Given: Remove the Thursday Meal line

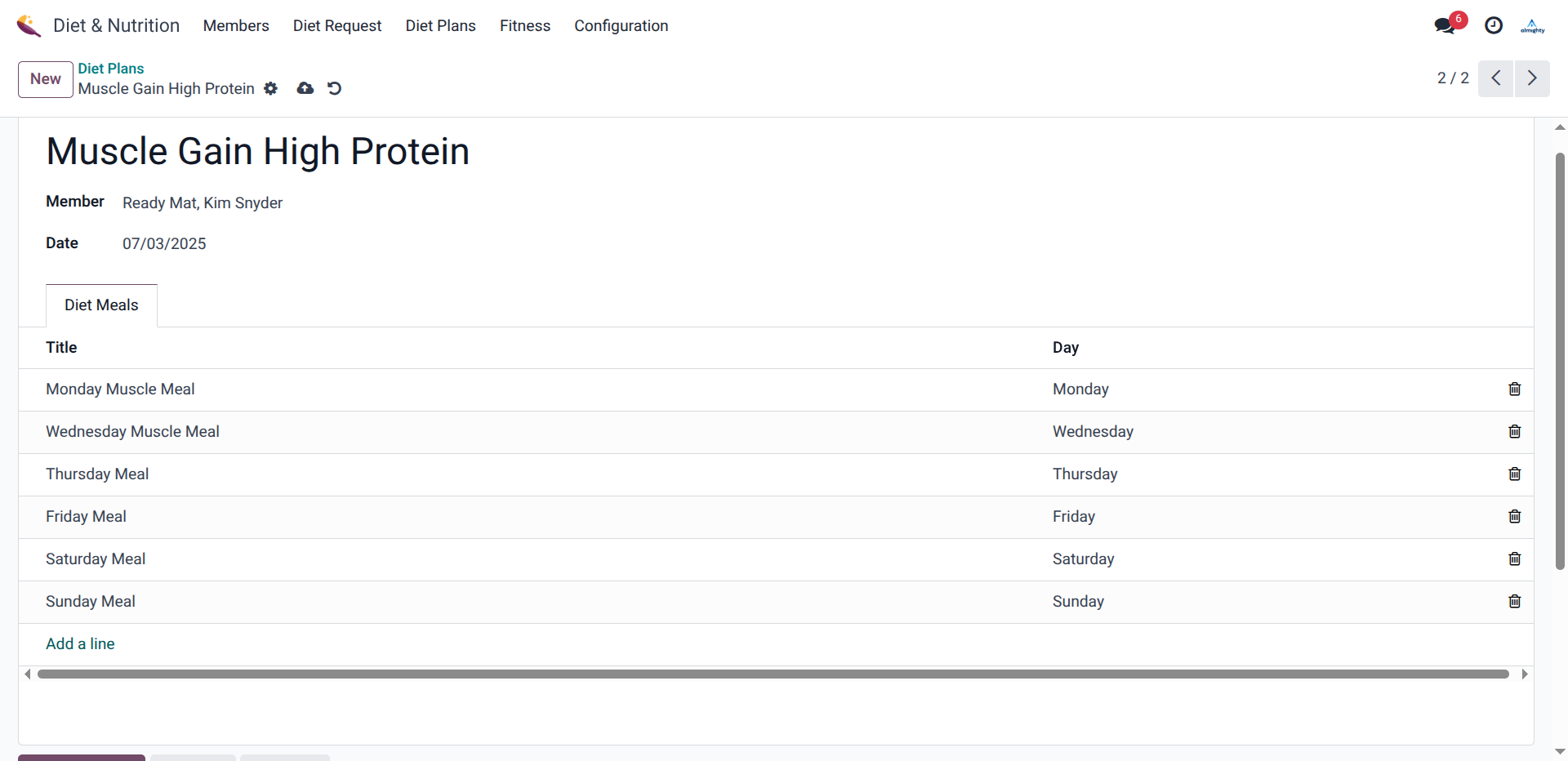Looking at the screenshot, I should pos(1514,474).
